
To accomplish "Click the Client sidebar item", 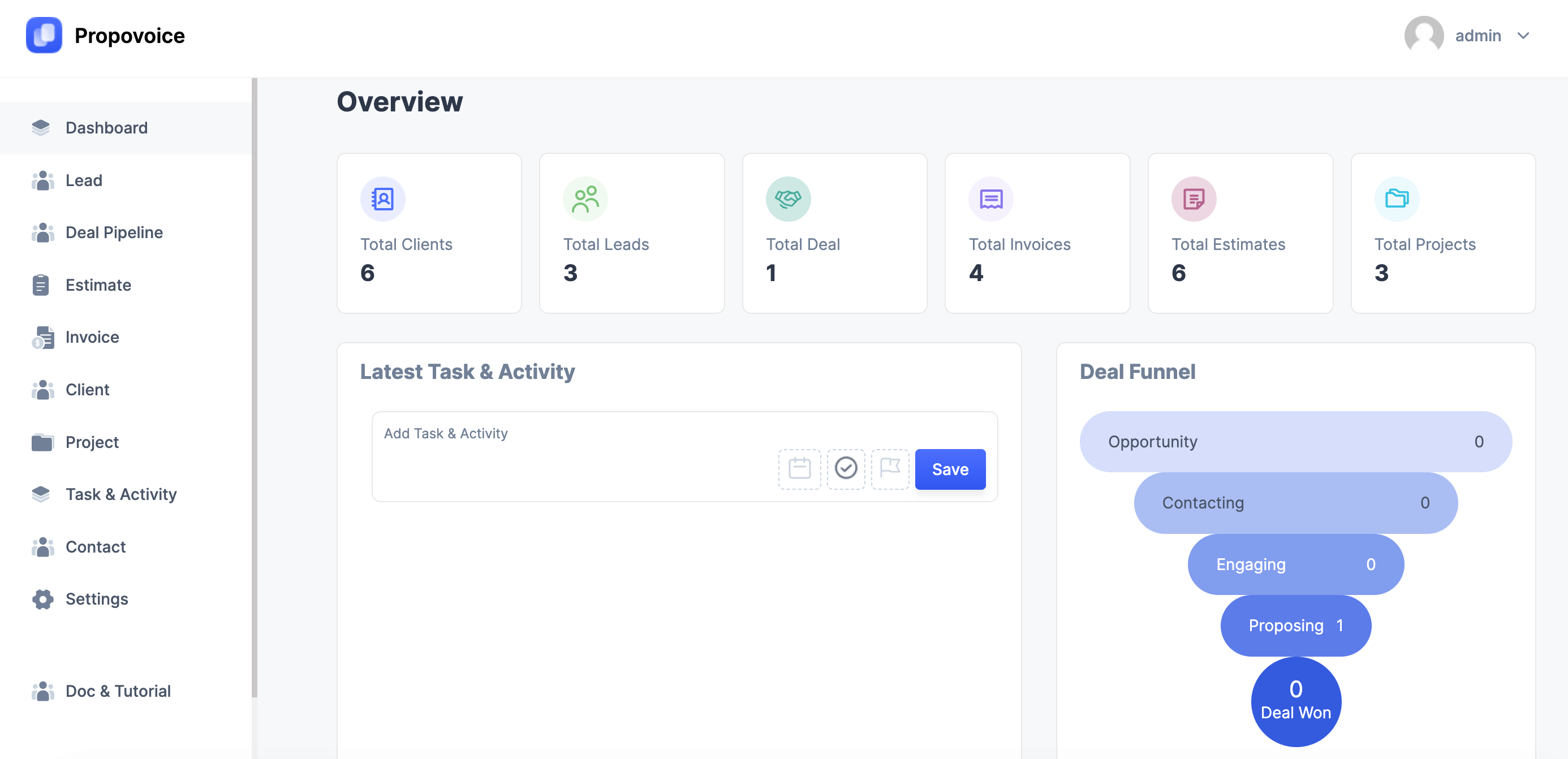I will 87,389.
